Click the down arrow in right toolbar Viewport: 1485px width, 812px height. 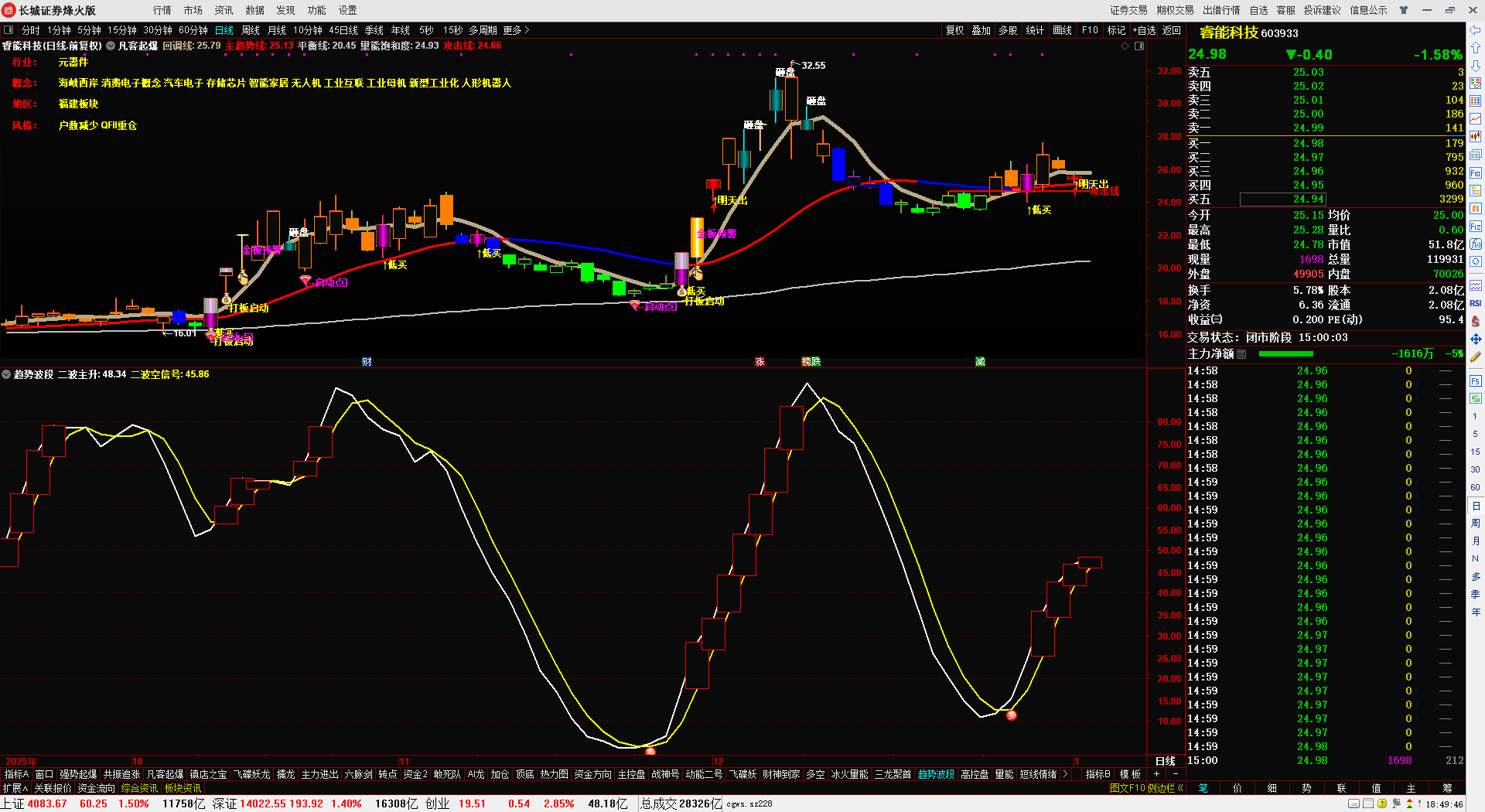[x=1476, y=66]
